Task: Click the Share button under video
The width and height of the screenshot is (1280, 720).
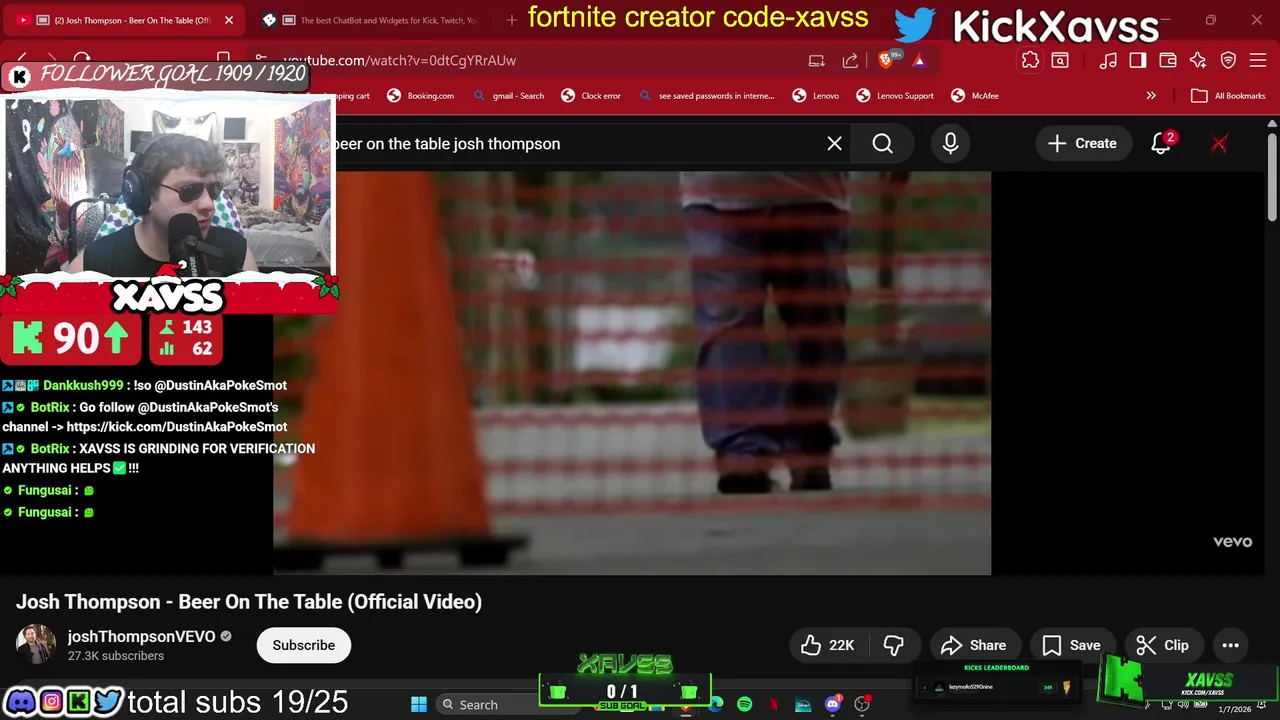Action: 974,645
